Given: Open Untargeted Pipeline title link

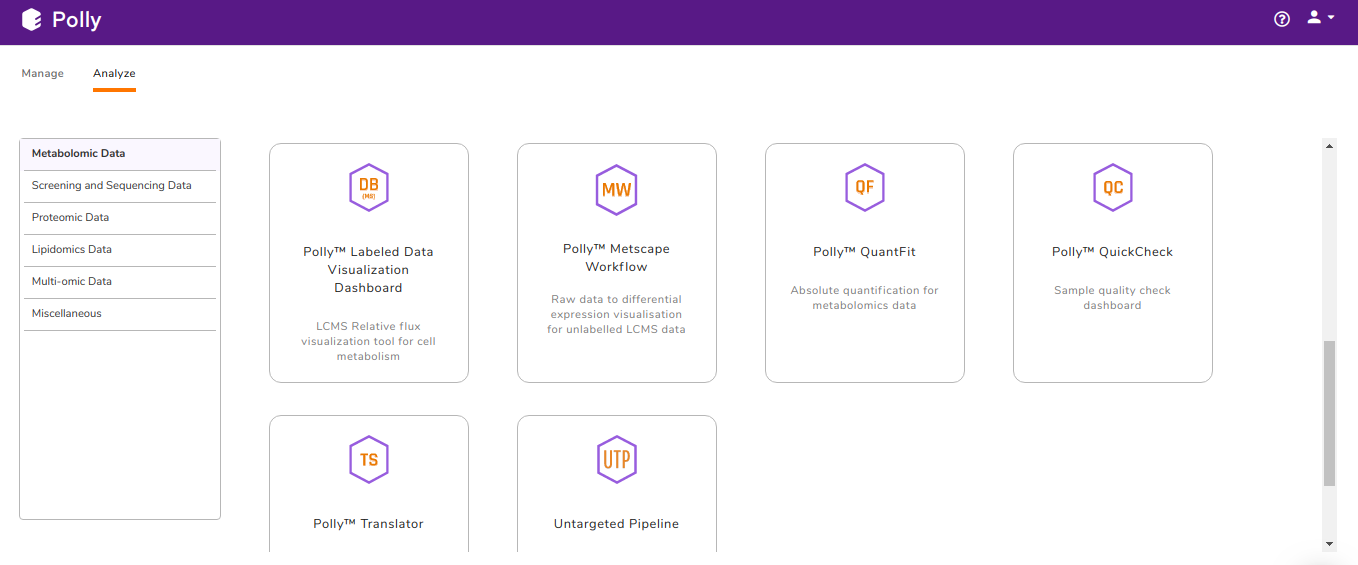Looking at the screenshot, I should point(617,524).
